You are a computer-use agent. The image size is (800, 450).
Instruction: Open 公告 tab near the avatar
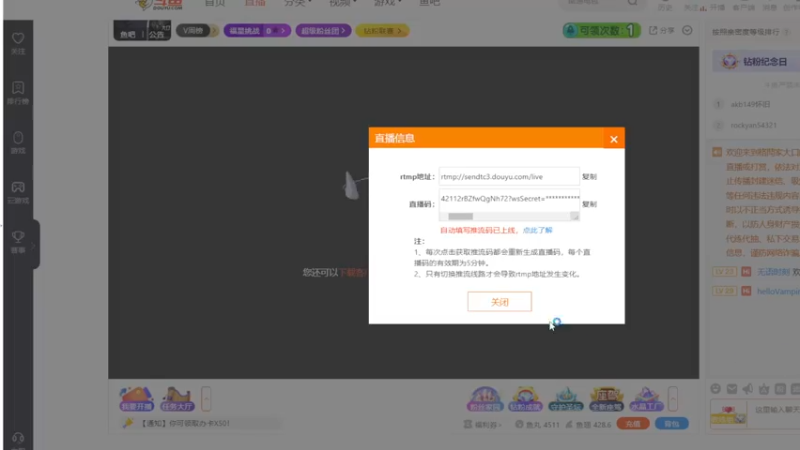pyautogui.click(x=156, y=35)
